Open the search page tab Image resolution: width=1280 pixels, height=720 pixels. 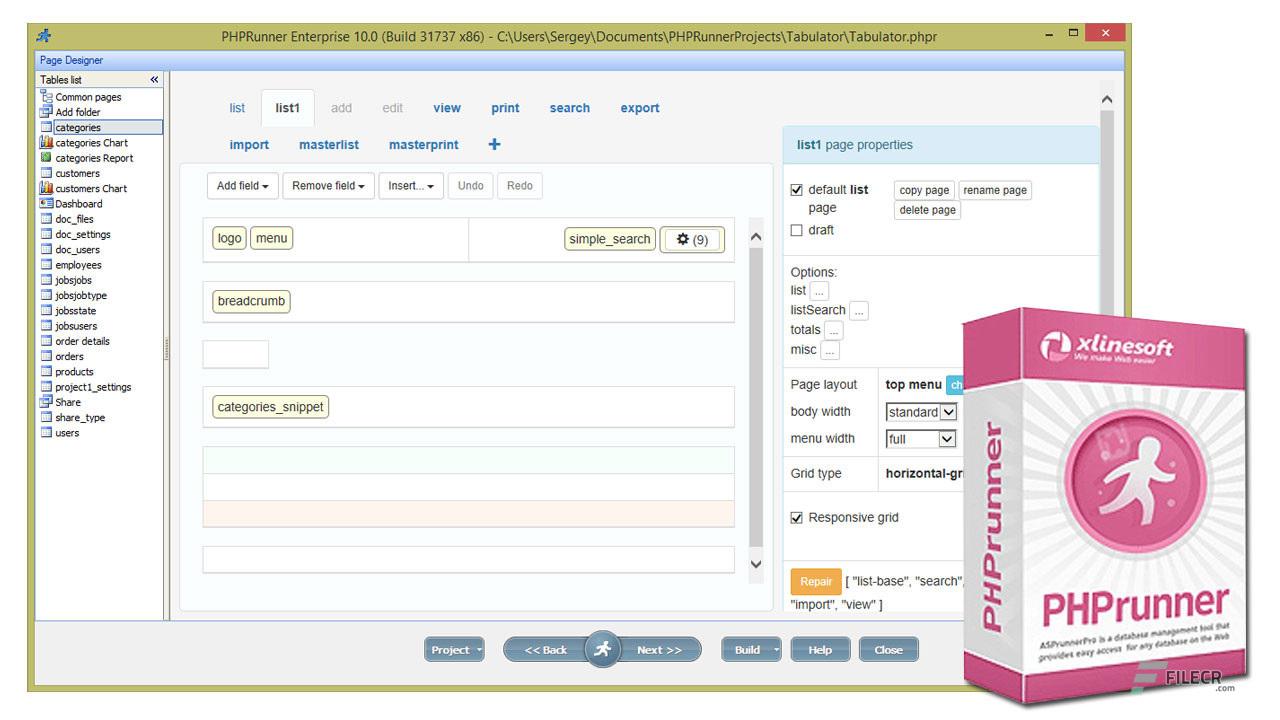point(569,108)
